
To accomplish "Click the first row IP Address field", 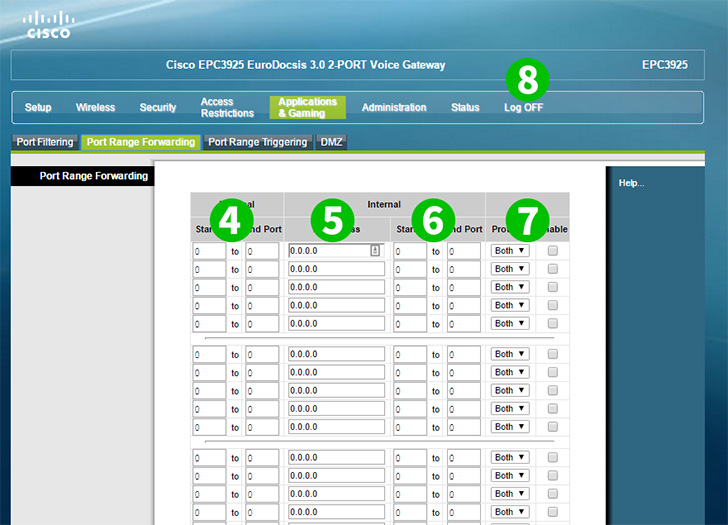I will 336,251.
